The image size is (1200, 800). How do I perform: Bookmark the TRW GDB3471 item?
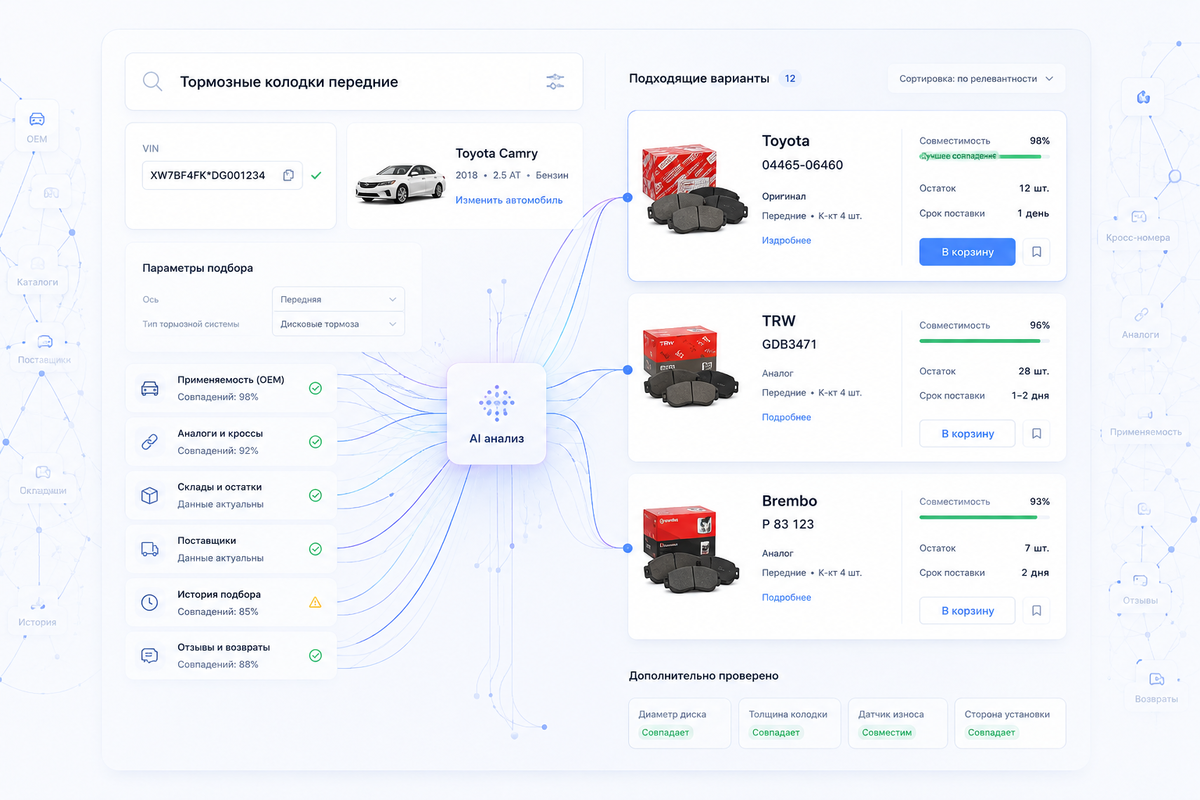coord(1037,434)
